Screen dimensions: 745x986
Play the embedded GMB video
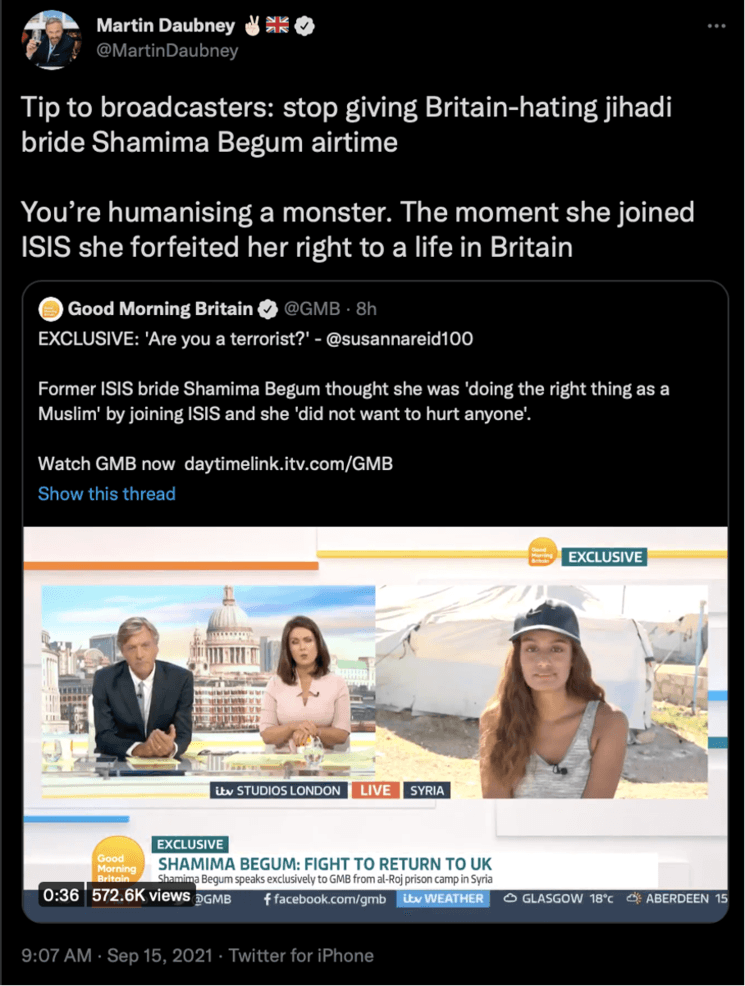click(375, 723)
